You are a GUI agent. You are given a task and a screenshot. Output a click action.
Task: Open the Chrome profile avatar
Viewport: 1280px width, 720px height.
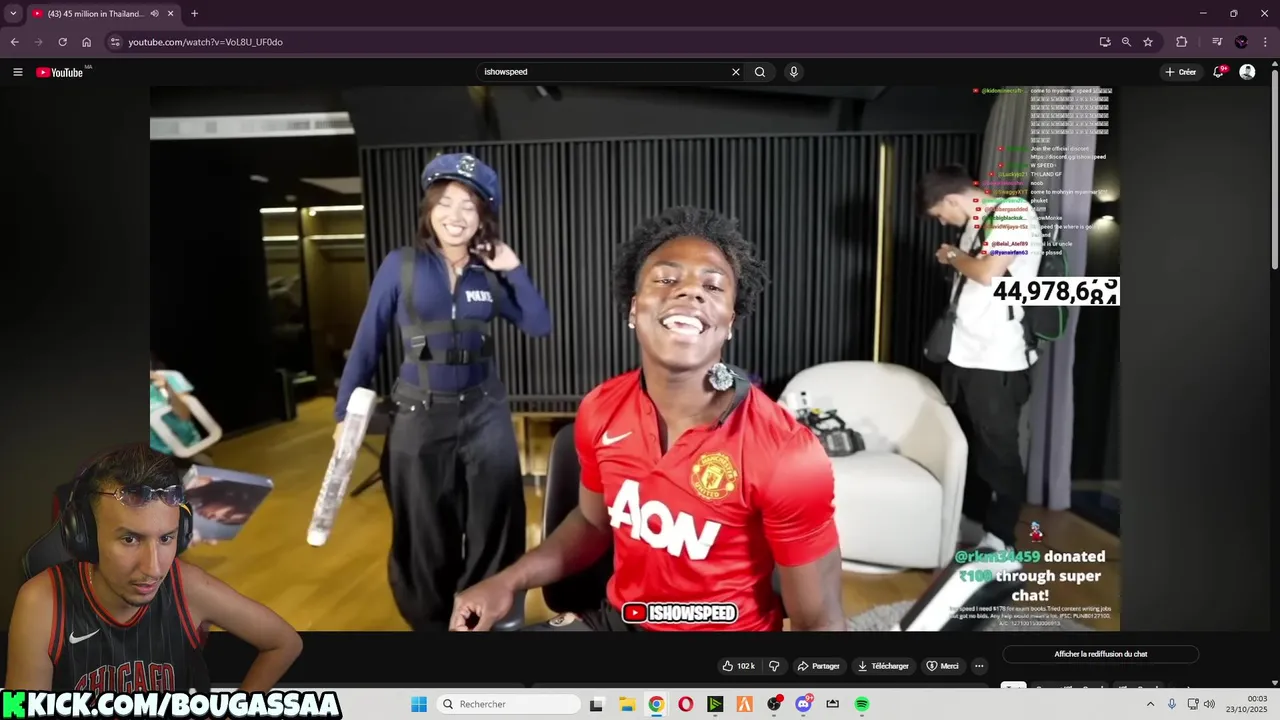pyautogui.click(x=1241, y=42)
